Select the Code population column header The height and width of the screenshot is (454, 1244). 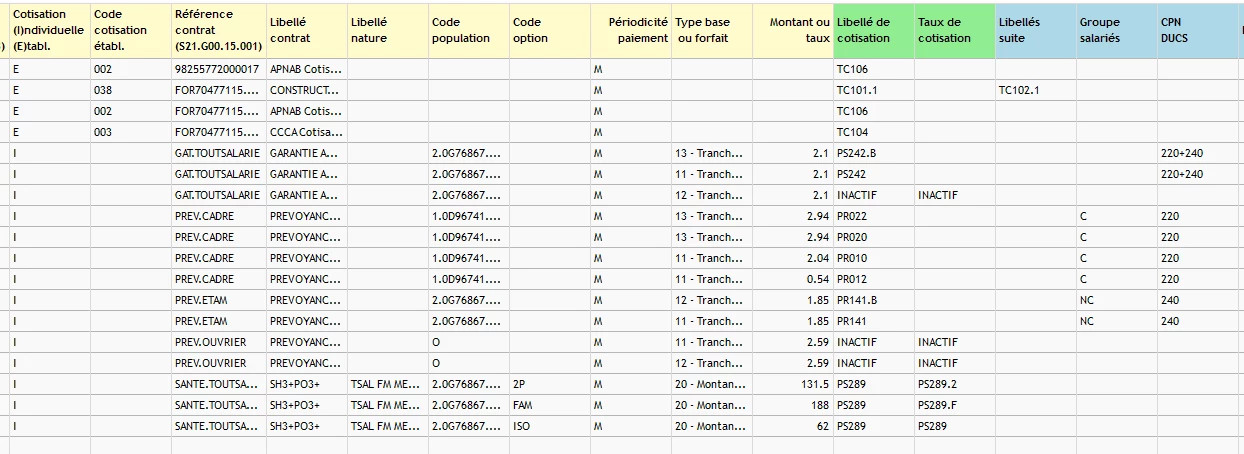coord(468,30)
